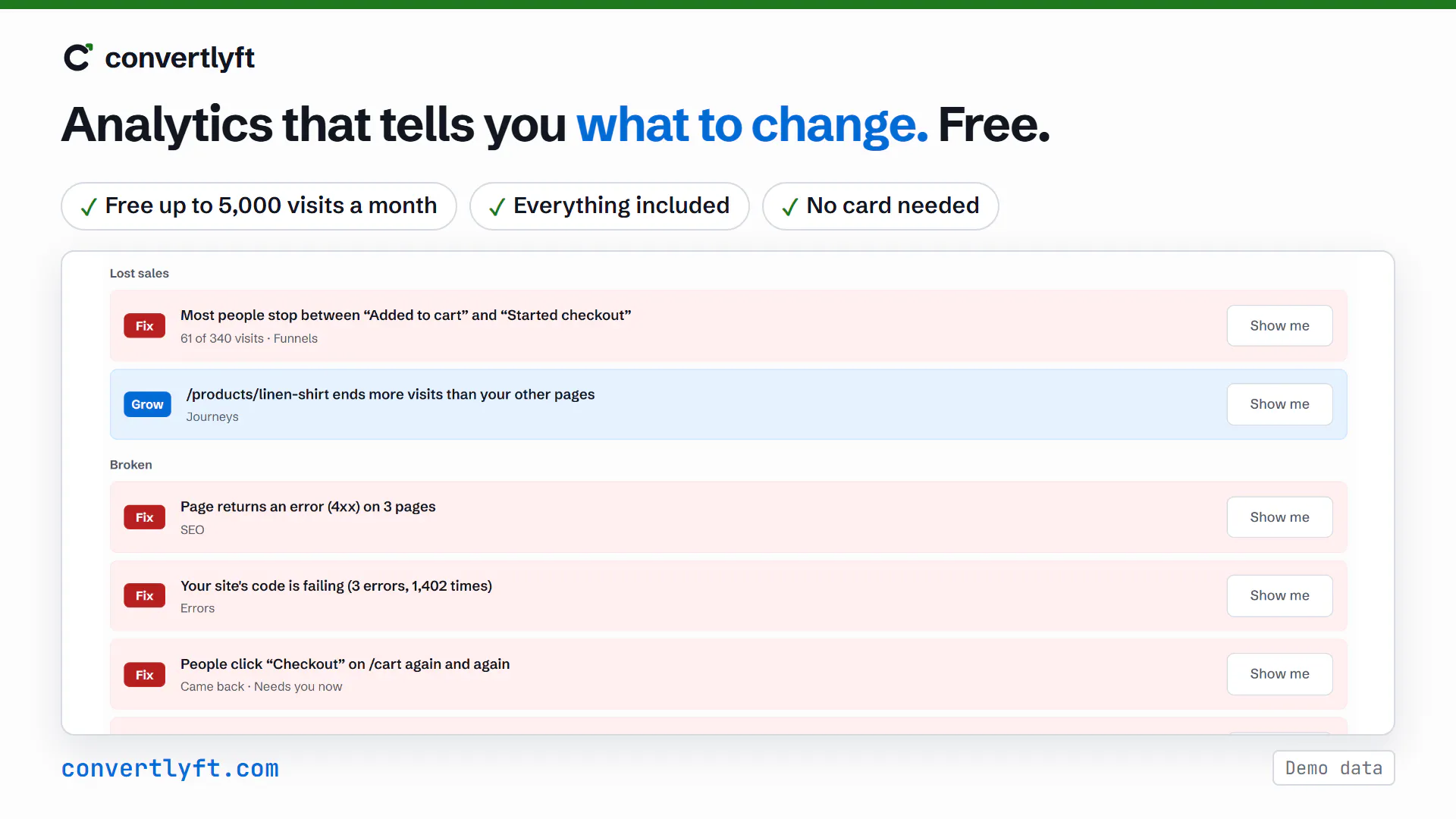1456x819 pixels.
Task: Click the Journeys label
Action: point(212,417)
